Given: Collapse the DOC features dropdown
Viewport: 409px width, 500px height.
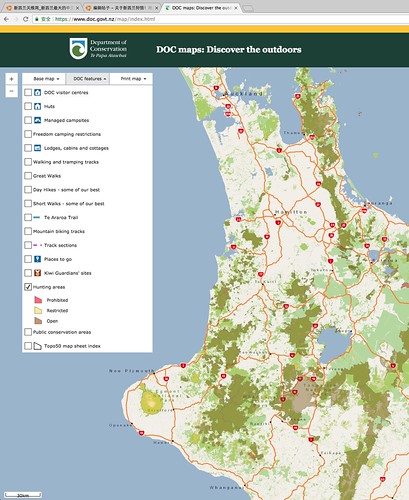Looking at the screenshot, I should coord(88,79).
